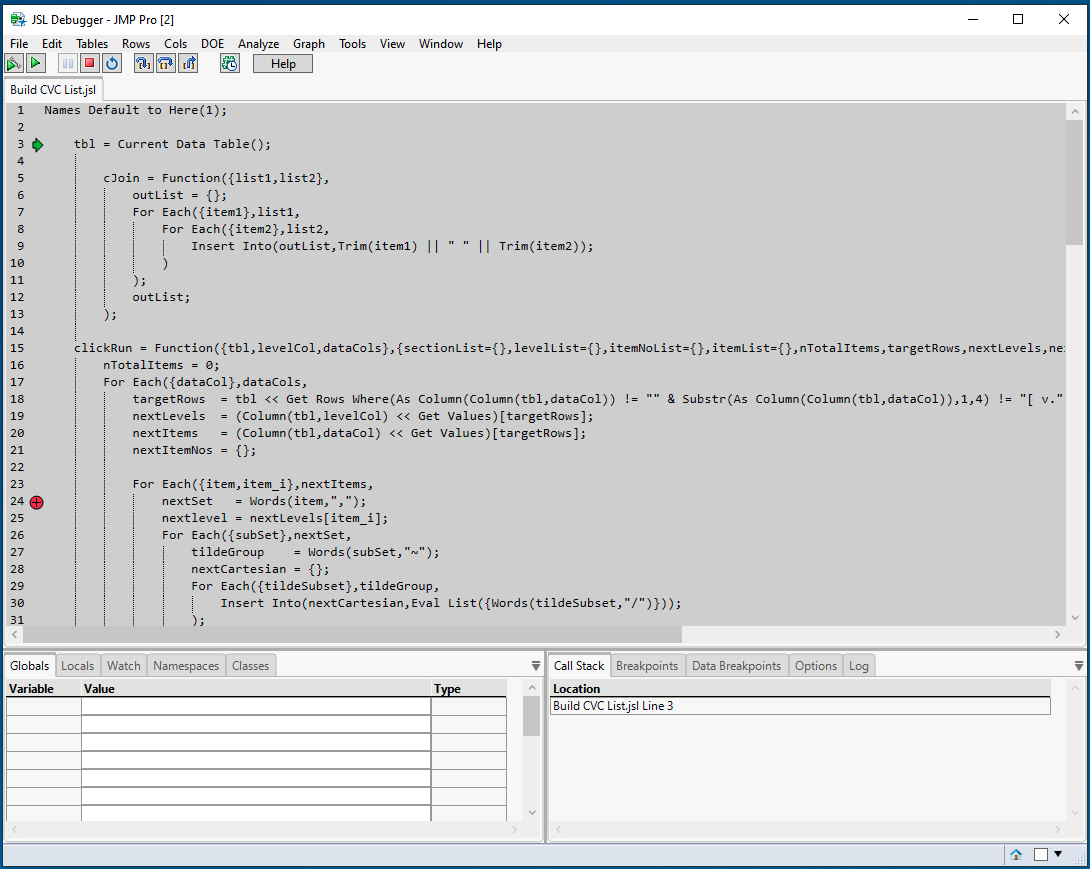This screenshot has width=1090, height=869.
Task: Open the Globals panel menu arrow
Action: tap(536, 663)
